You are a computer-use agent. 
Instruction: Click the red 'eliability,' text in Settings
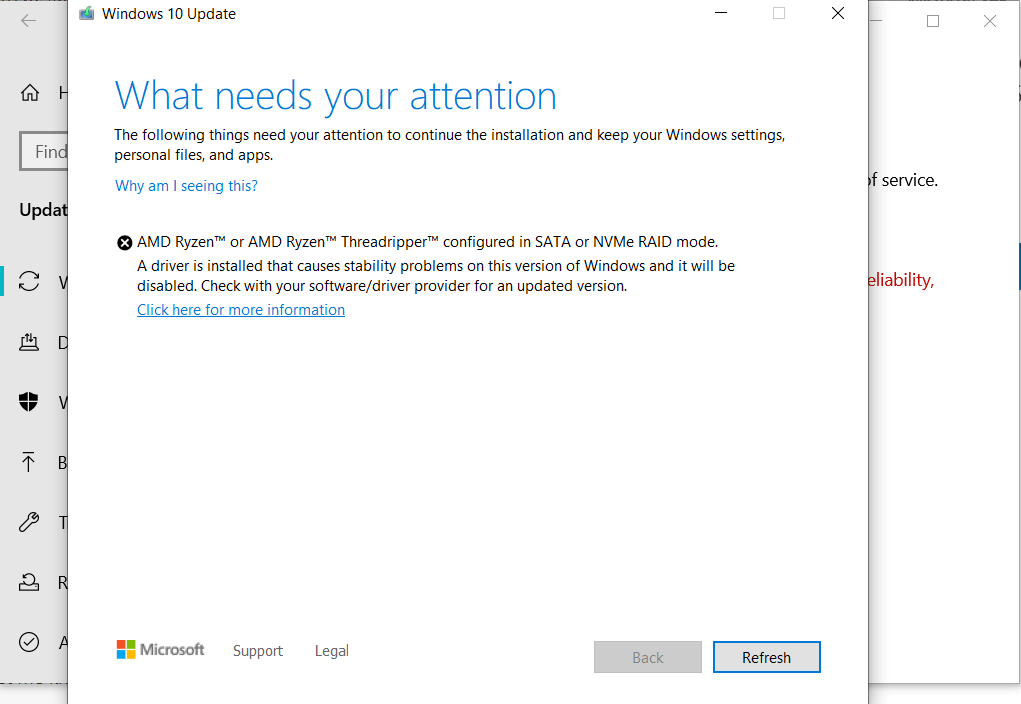click(x=901, y=279)
